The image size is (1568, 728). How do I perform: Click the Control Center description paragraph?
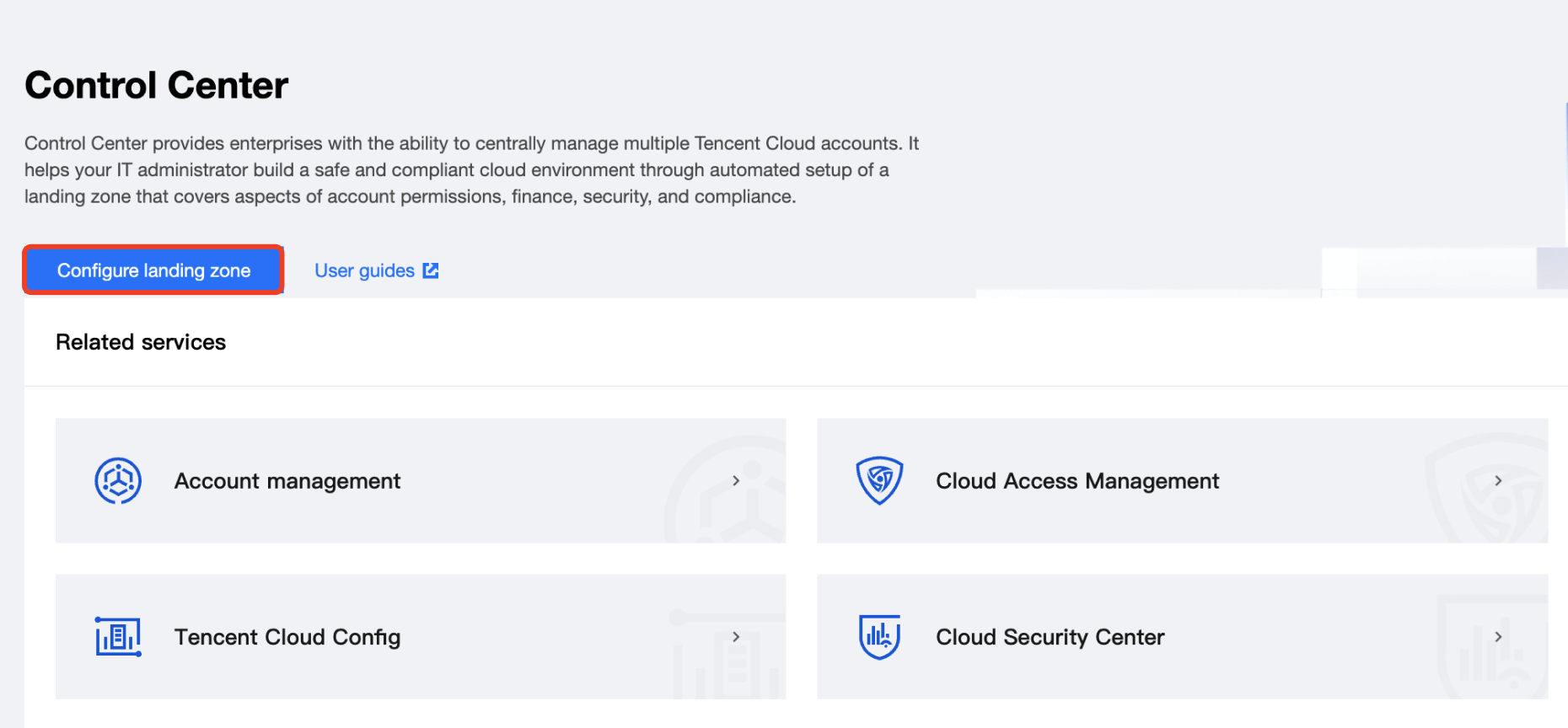(x=470, y=170)
